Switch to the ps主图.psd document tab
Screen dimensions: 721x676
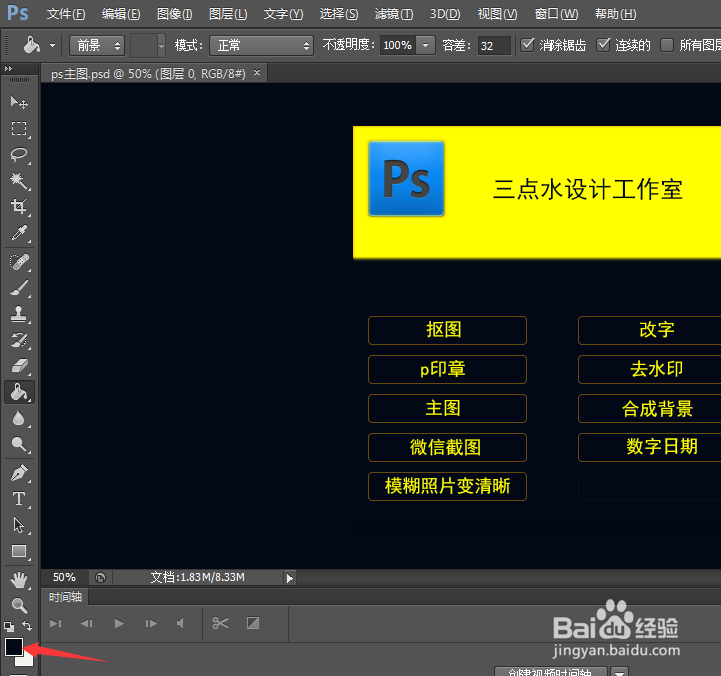pos(148,74)
